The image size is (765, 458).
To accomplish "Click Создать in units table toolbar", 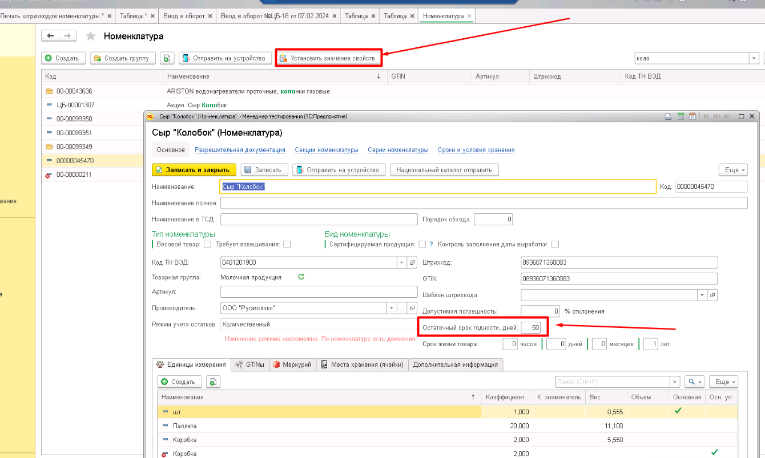I will click(179, 382).
